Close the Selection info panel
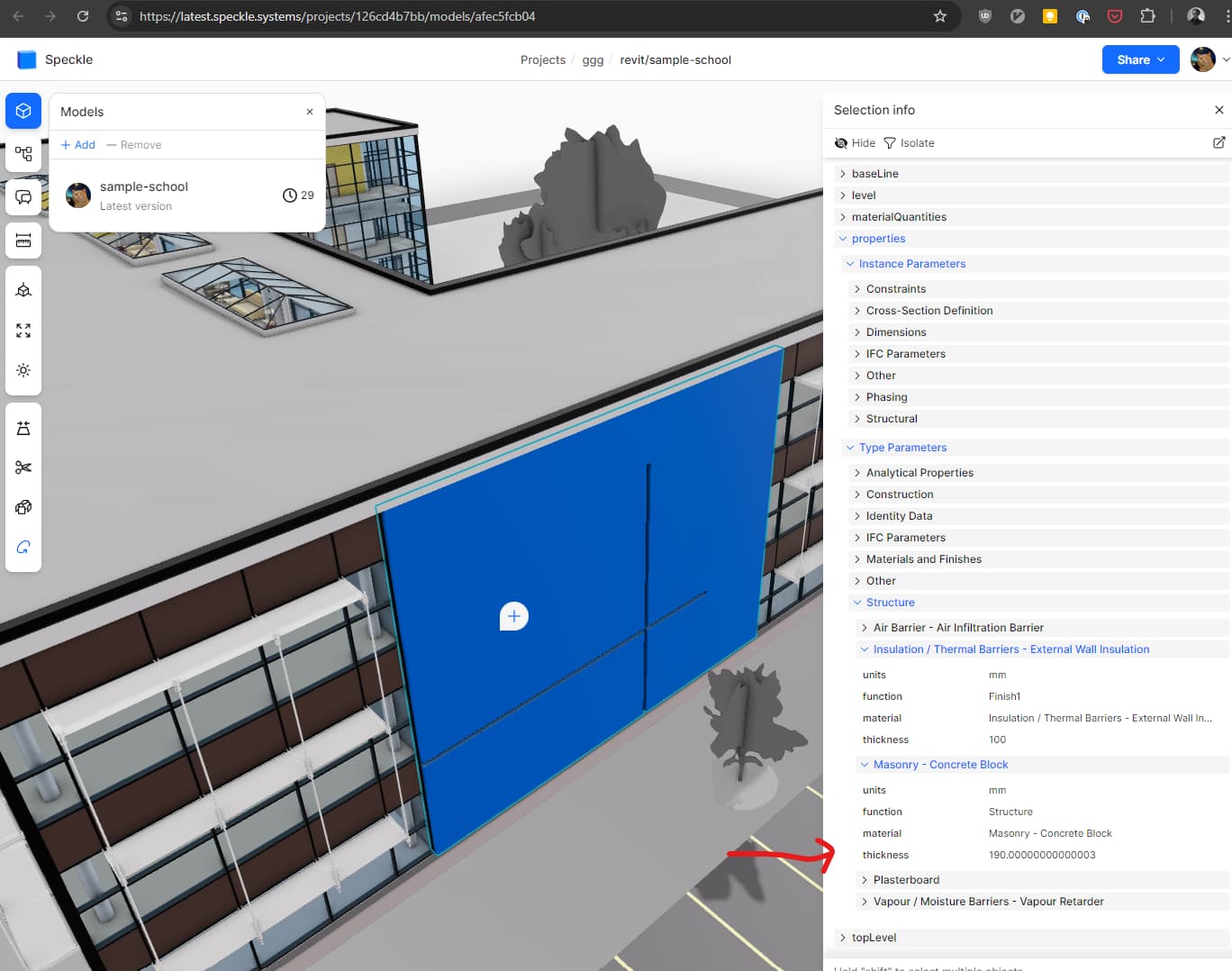 click(x=1218, y=110)
